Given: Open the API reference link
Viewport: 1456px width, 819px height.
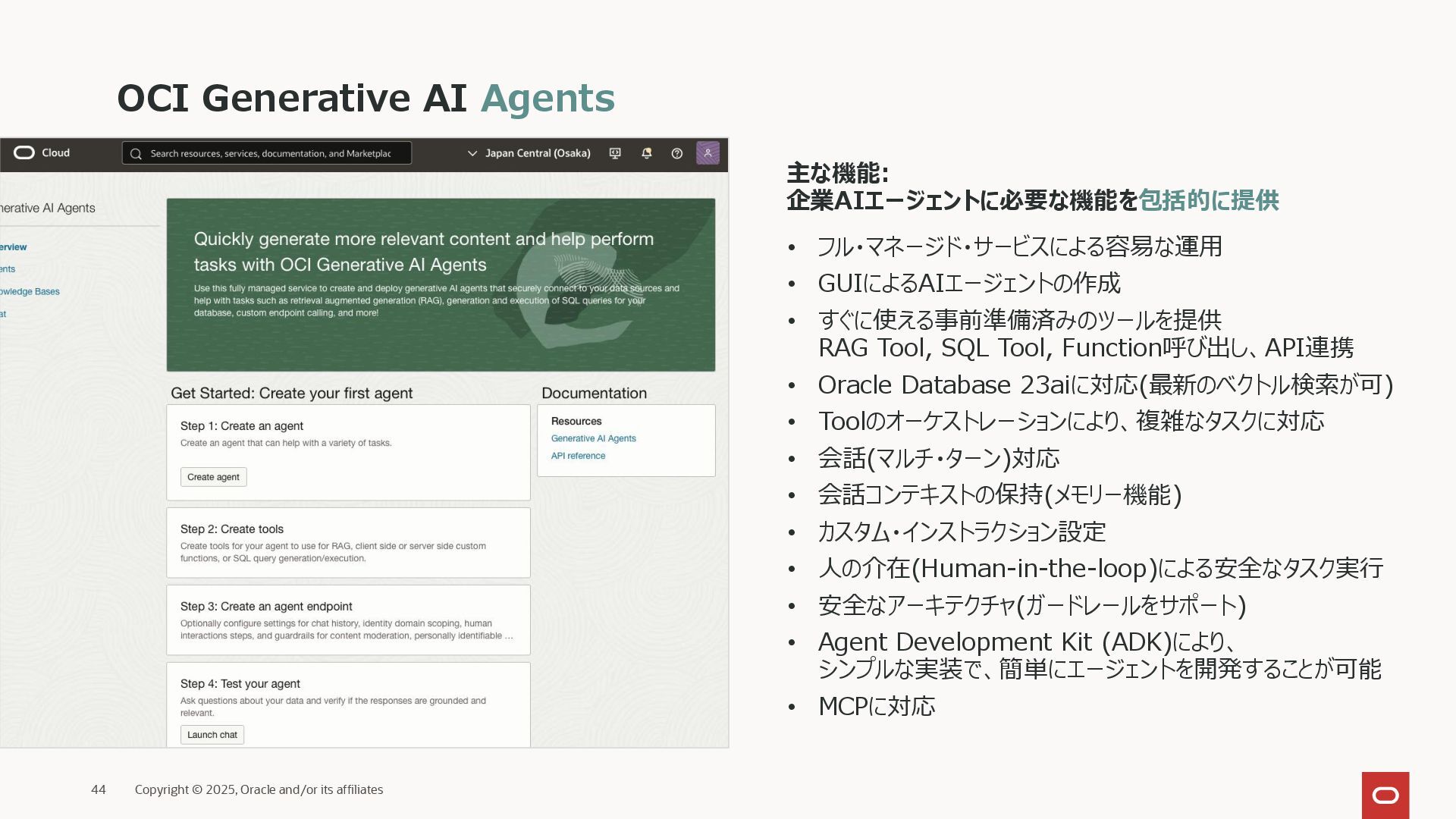Looking at the screenshot, I should tap(578, 456).
